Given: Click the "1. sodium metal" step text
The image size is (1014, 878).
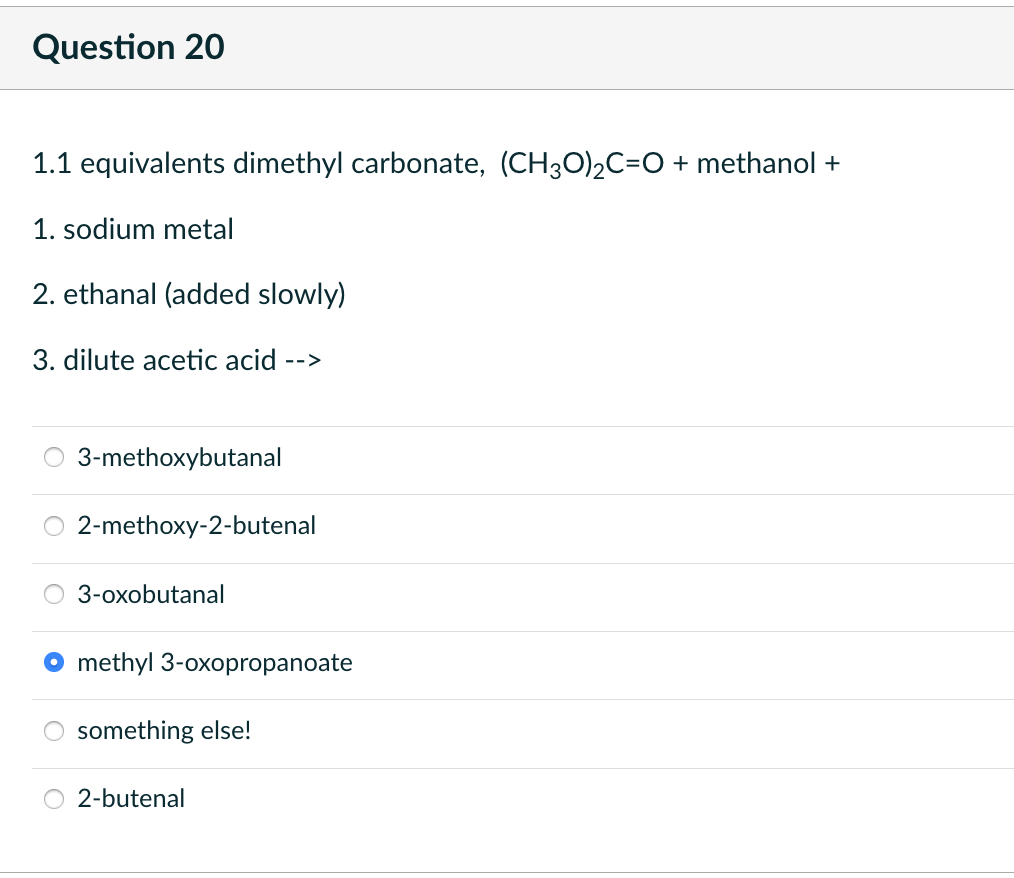Looking at the screenshot, I should pos(133,229).
